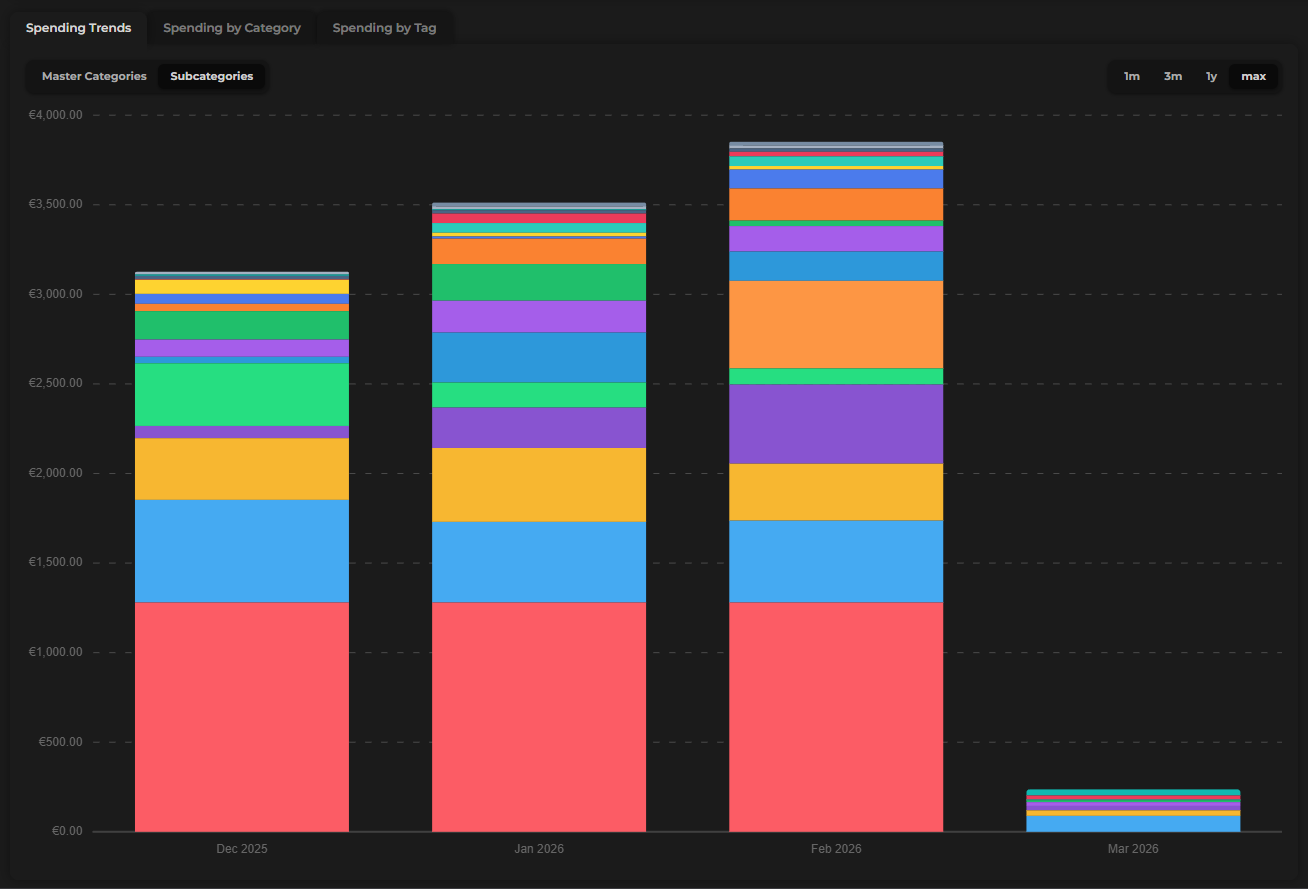Click the teal top segment of Mar 2026 bar
Image resolution: width=1308 pixels, height=889 pixels.
[x=1132, y=790]
